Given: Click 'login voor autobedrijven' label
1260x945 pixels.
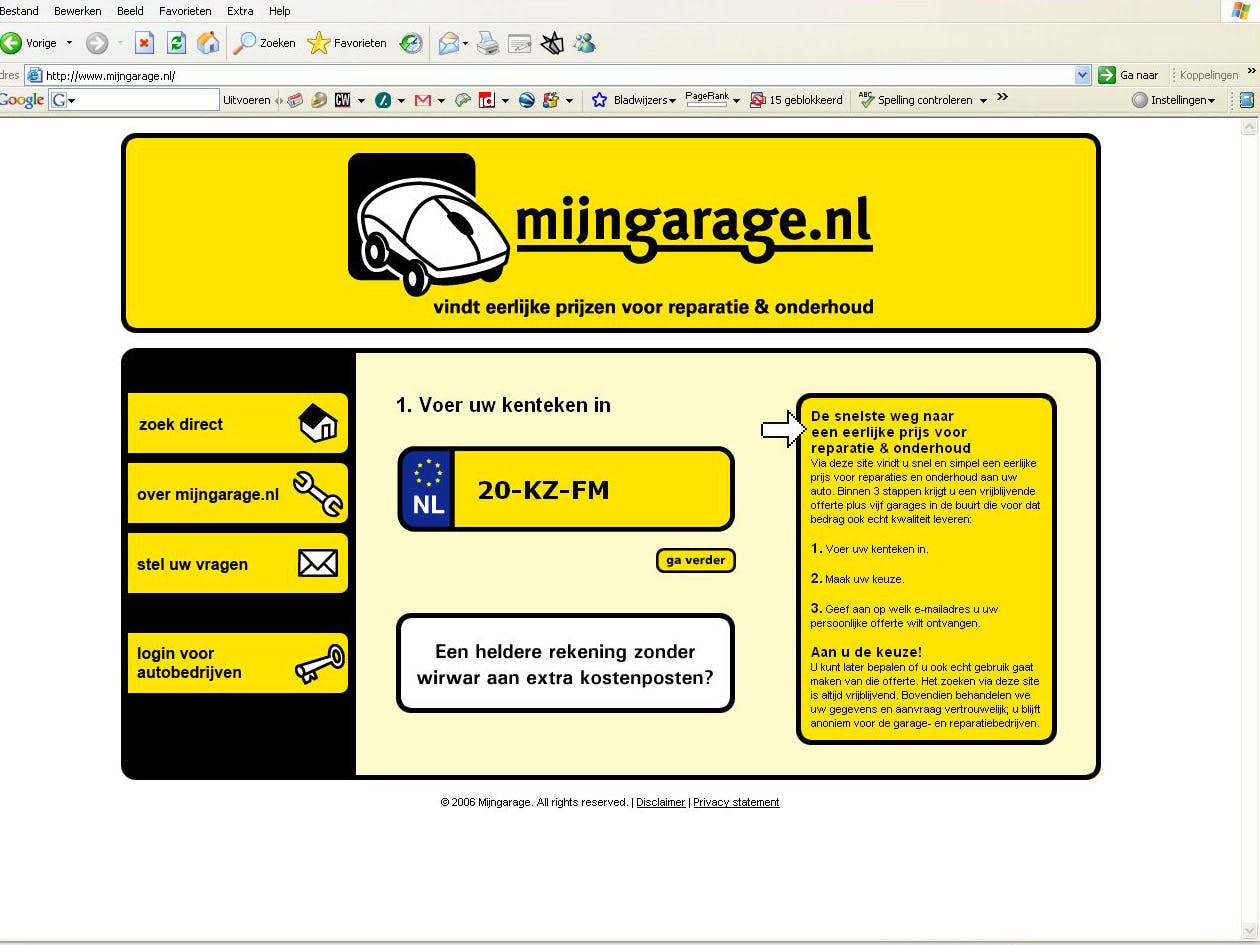Looking at the screenshot, I should (x=189, y=663).
